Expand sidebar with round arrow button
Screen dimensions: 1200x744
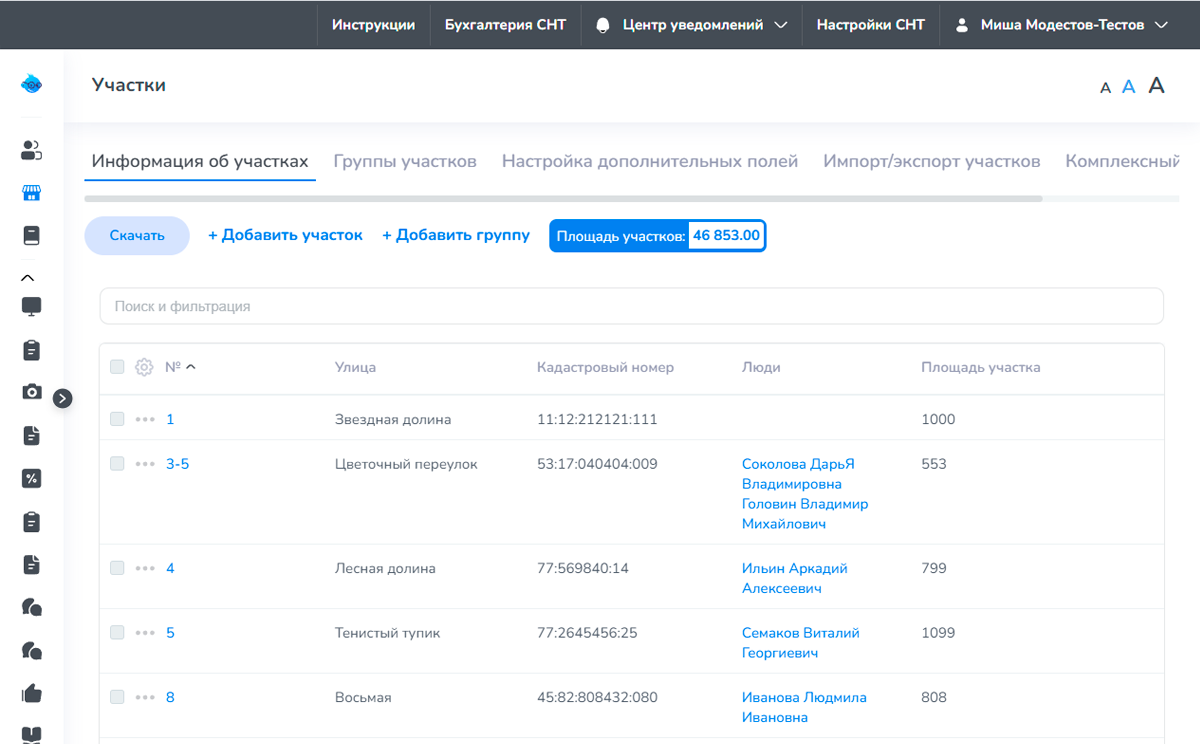coord(62,398)
